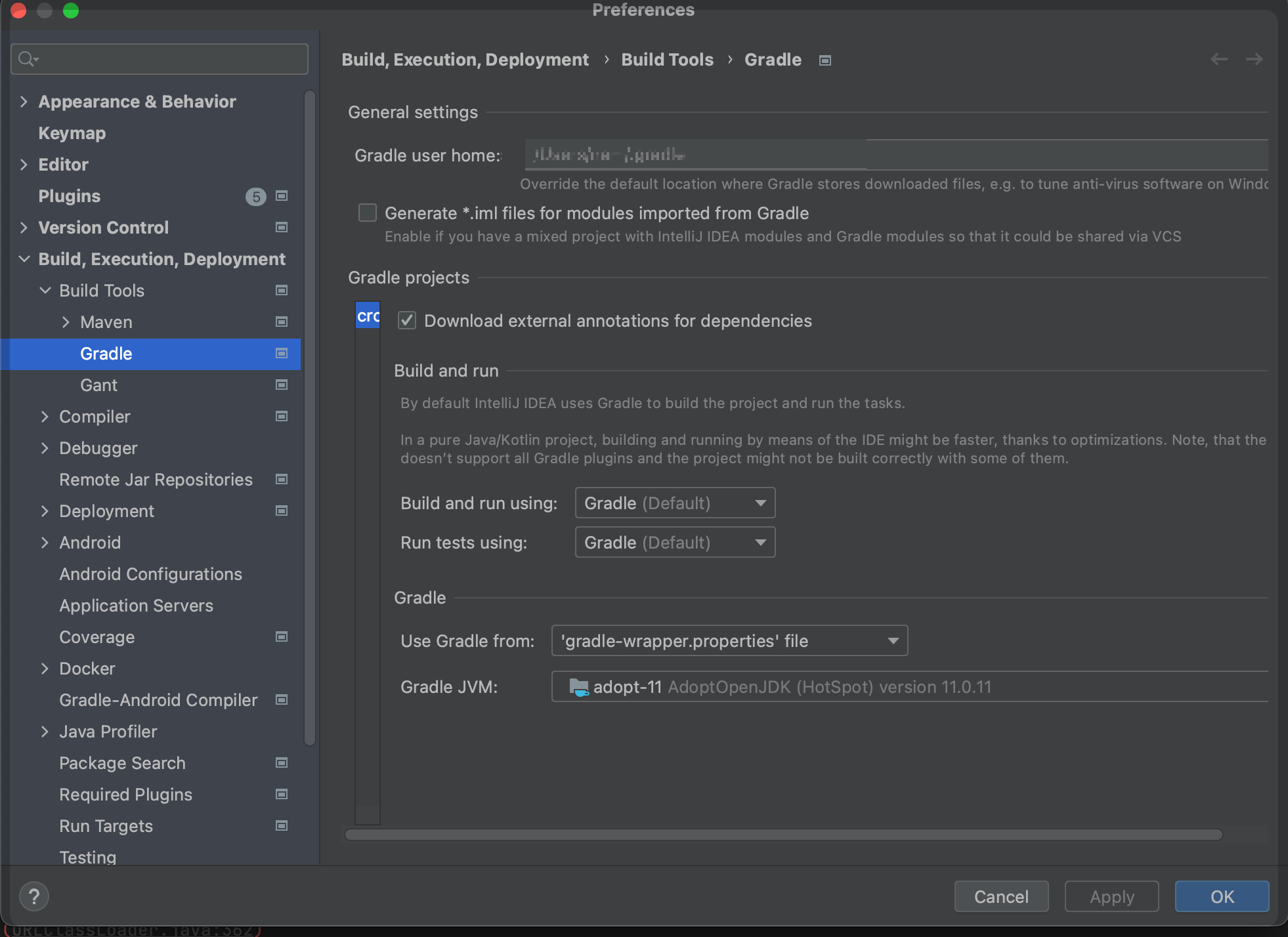
Task: Open the Use Gradle from dropdown
Action: tap(729, 640)
